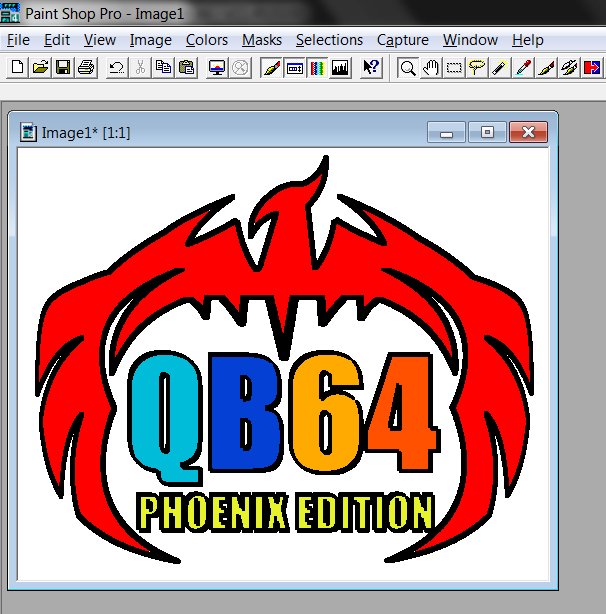Click the Paste clipboard icon
The height and width of the screenshot is (614, 606).
[x=186, y=68]
